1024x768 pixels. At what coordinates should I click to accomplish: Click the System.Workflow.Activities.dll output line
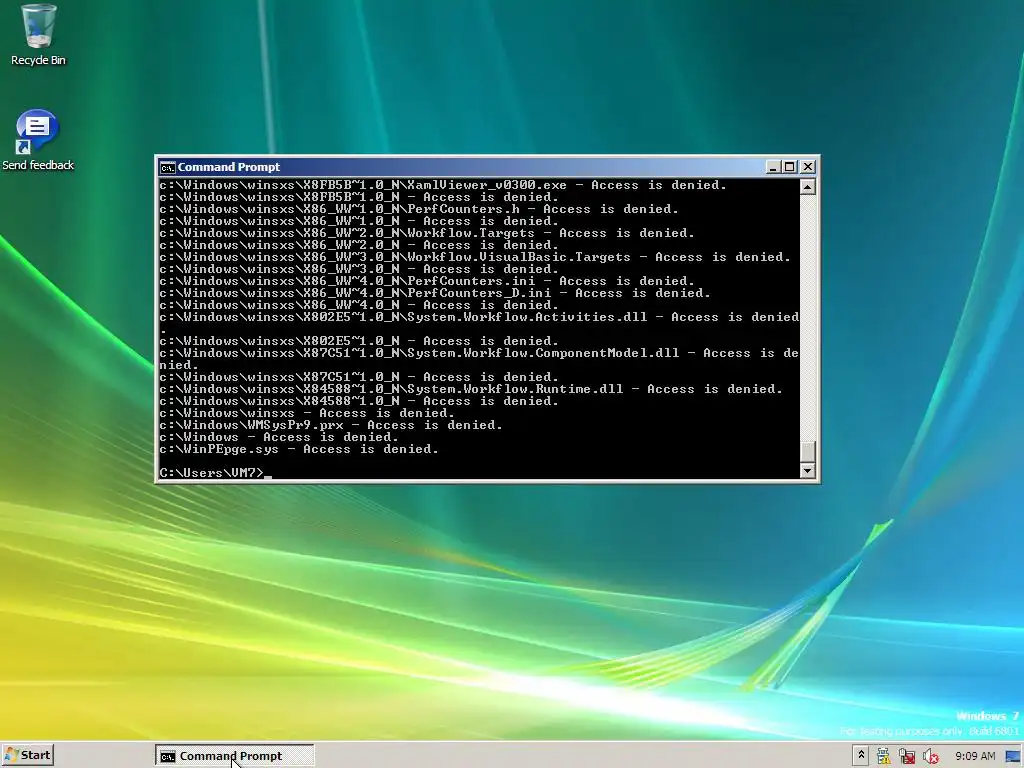(479, 323)
